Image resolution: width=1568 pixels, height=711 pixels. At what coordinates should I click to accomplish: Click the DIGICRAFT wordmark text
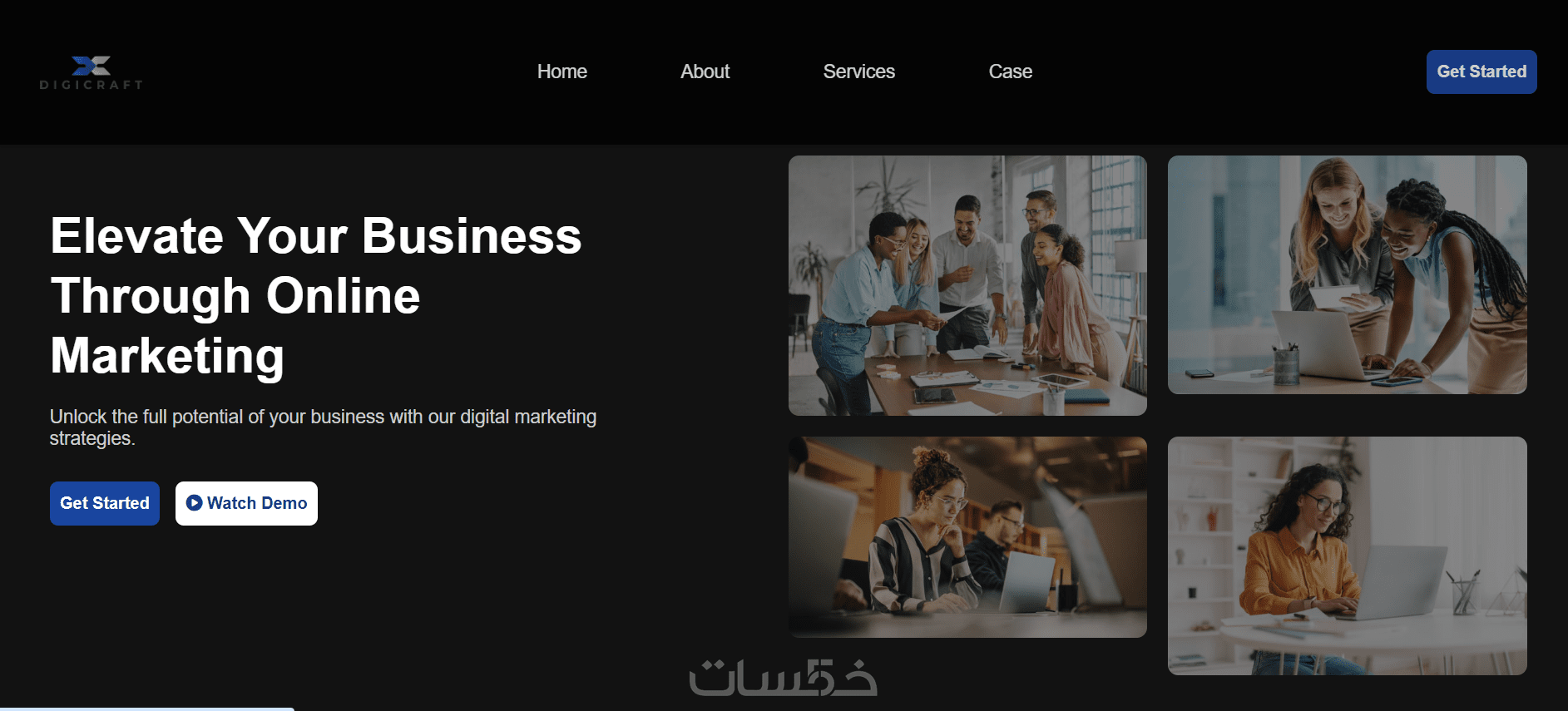pos(92,85)
